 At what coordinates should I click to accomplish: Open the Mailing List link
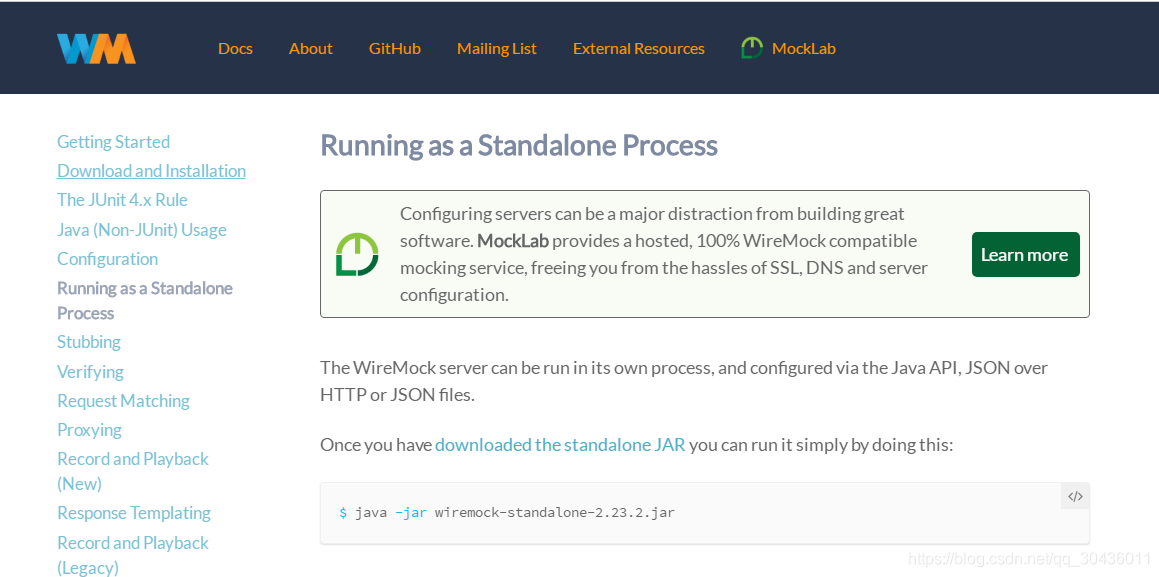[497, 49]
